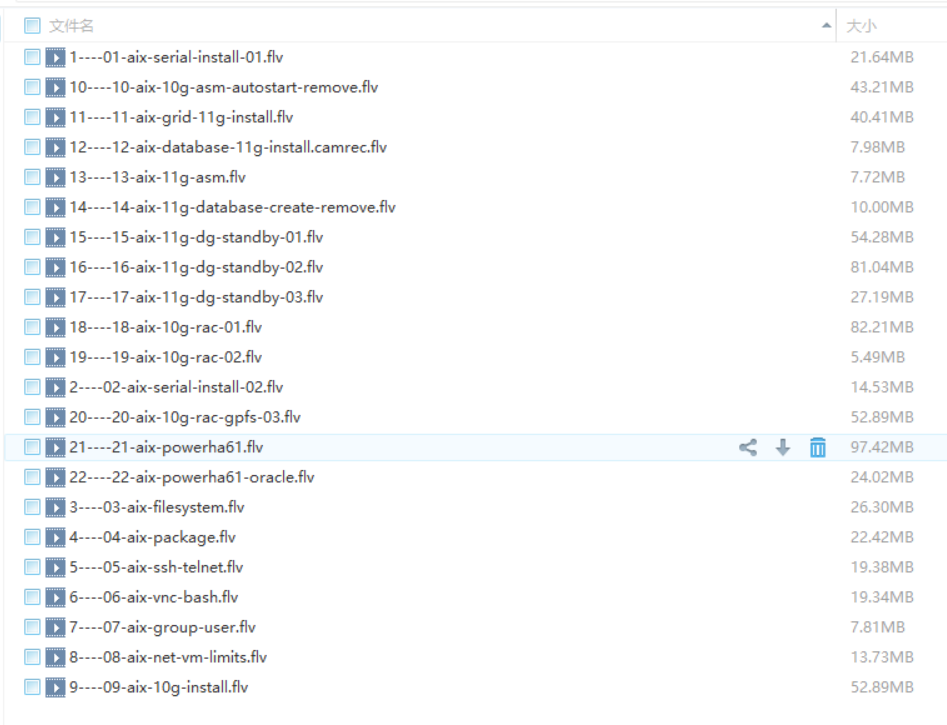Viewport: 947px width, 725px height.
Task: Sort by the 大小 column header
Action: tap(861, 26)
